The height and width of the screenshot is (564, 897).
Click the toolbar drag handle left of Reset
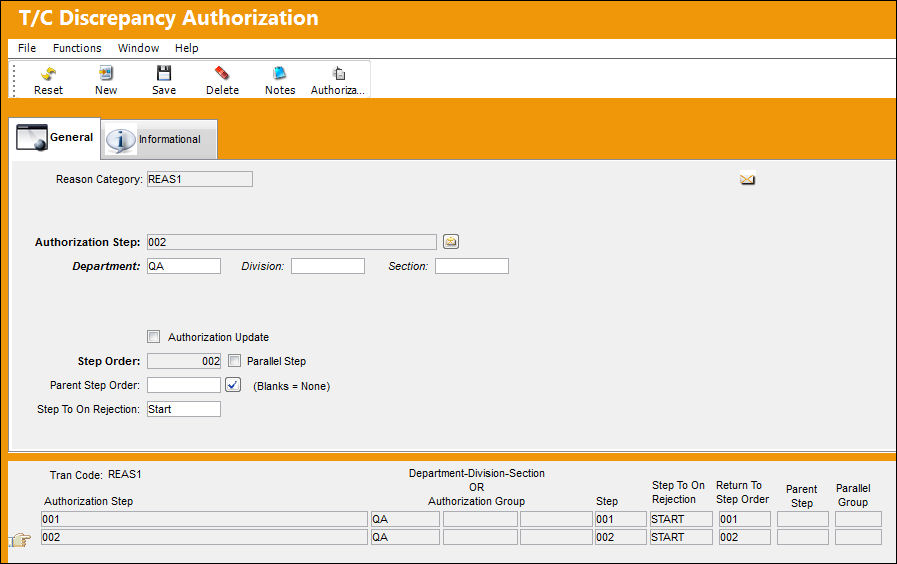click(14, 80)
